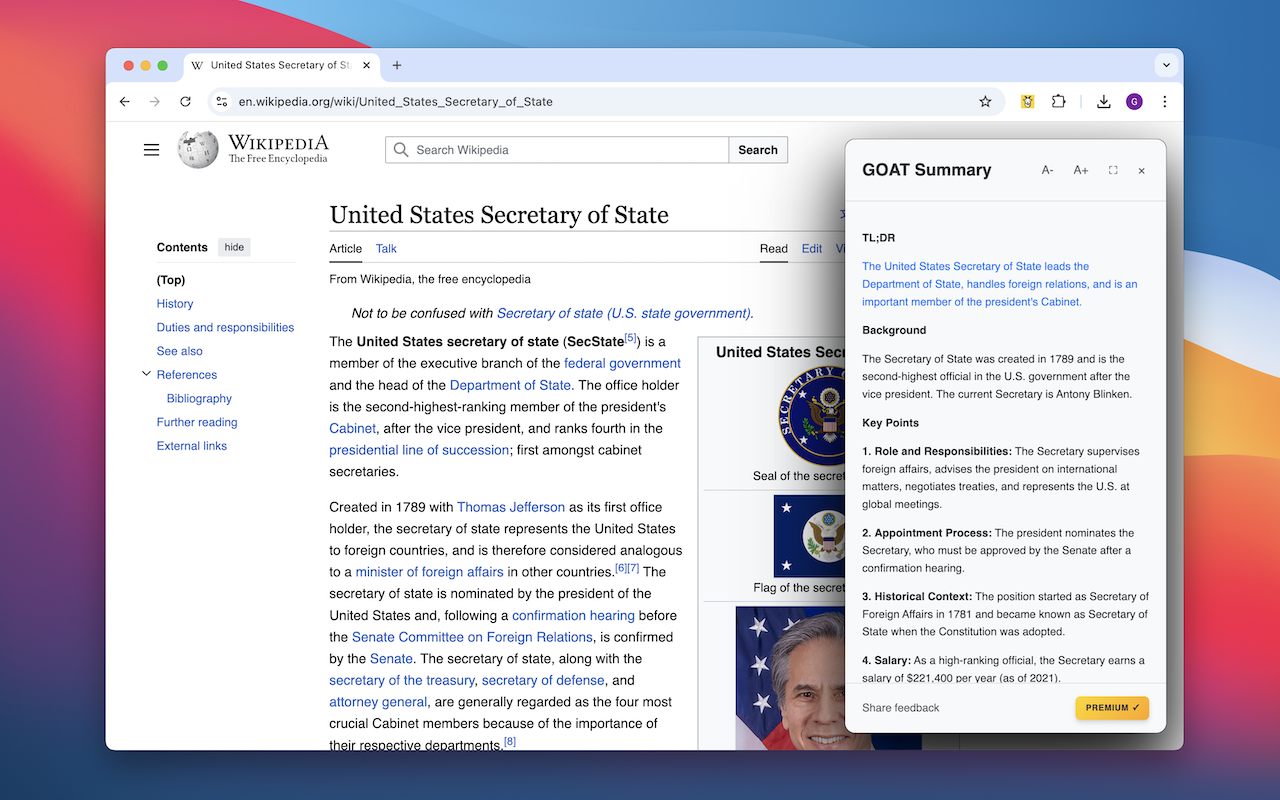Go to Bibliography subsection in Contents
Screen dimensions: 1280x800
(x=199, y=399)
